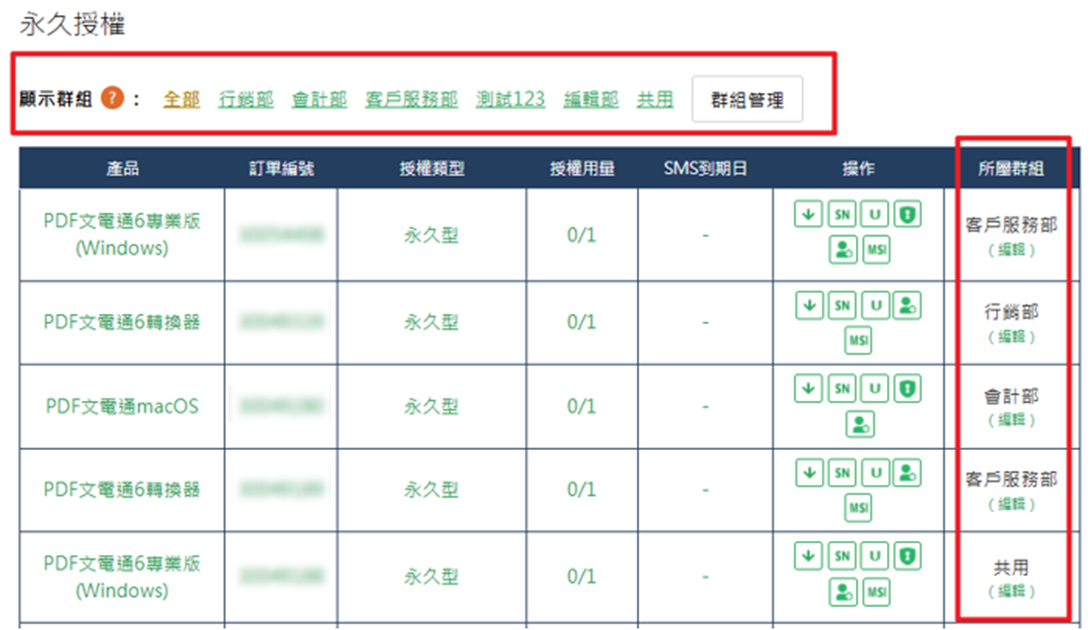The image size is (1091, 630).
Task: Click the 授權用量 column header
Action: 582,168
